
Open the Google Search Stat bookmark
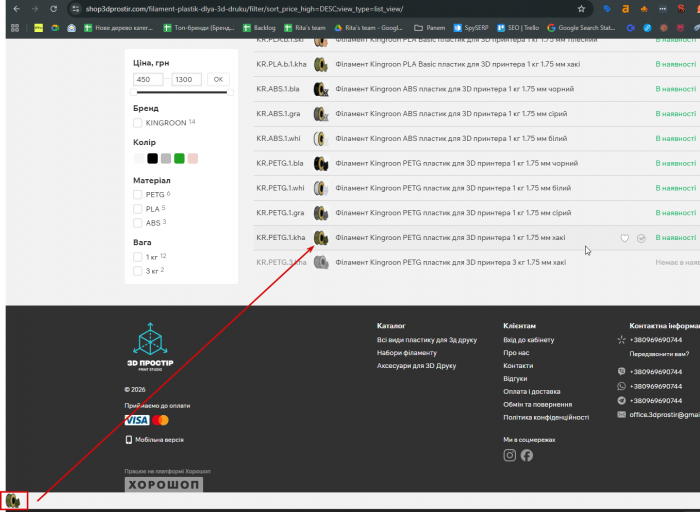coord(581,28)
